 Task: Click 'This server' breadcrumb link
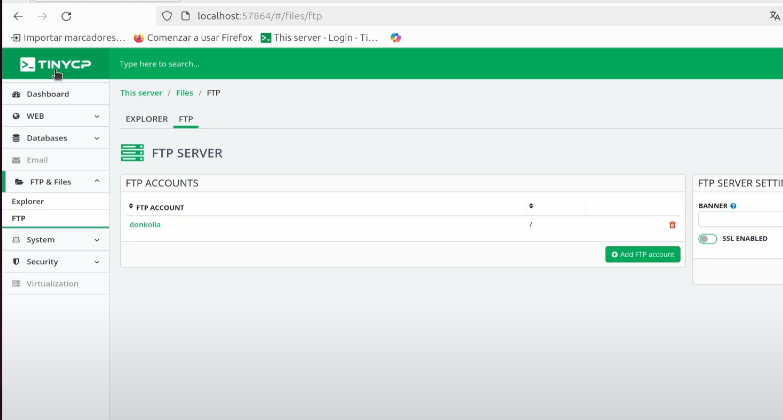(x=141, y=93)
